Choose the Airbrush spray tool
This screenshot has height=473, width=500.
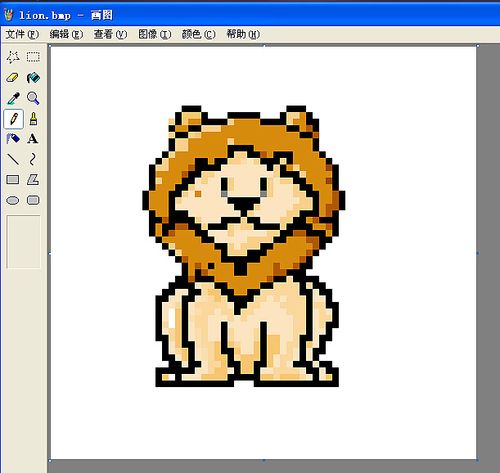coord(13,139)
